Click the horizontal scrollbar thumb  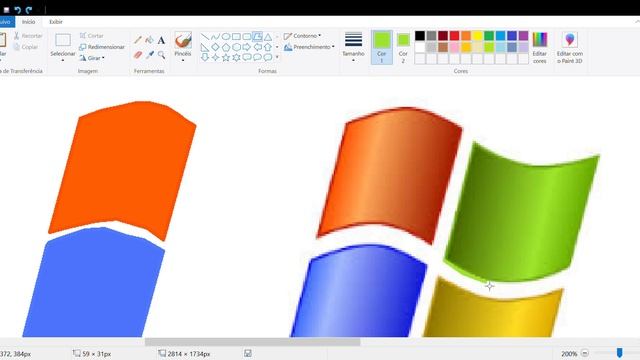[x=253, y=342]
